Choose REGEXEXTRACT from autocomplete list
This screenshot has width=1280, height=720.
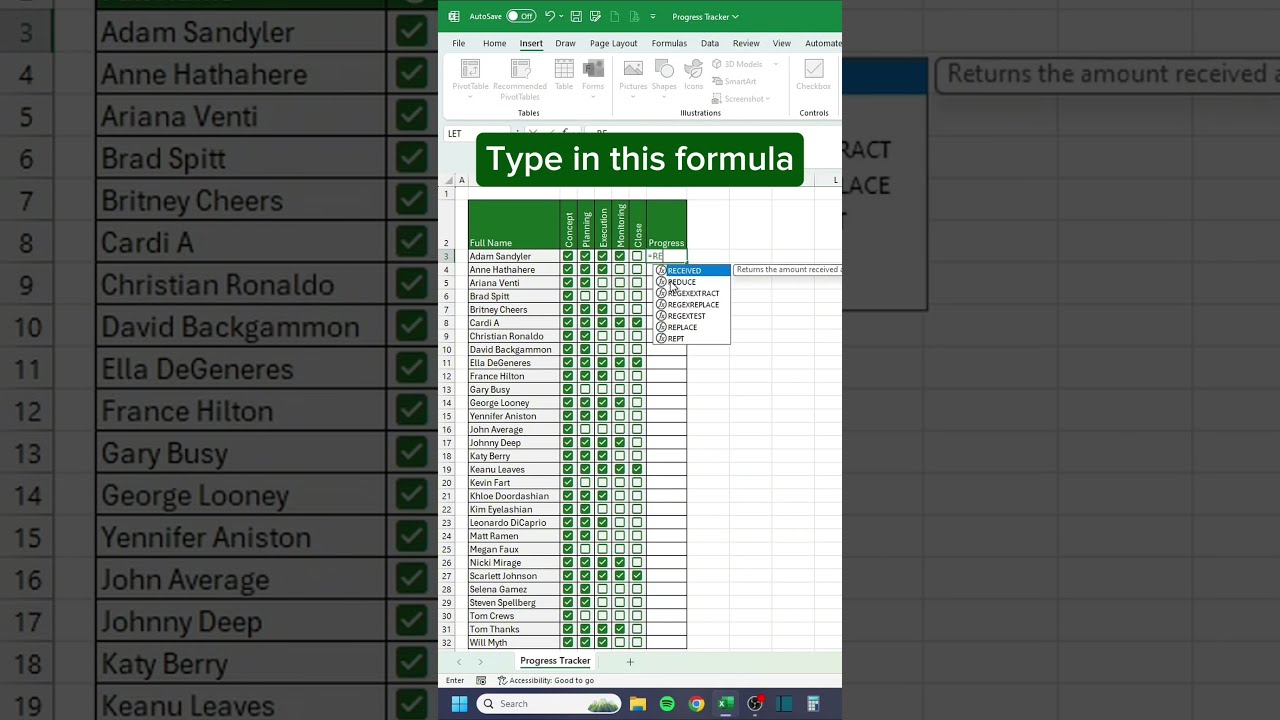[x=692, y=294]
